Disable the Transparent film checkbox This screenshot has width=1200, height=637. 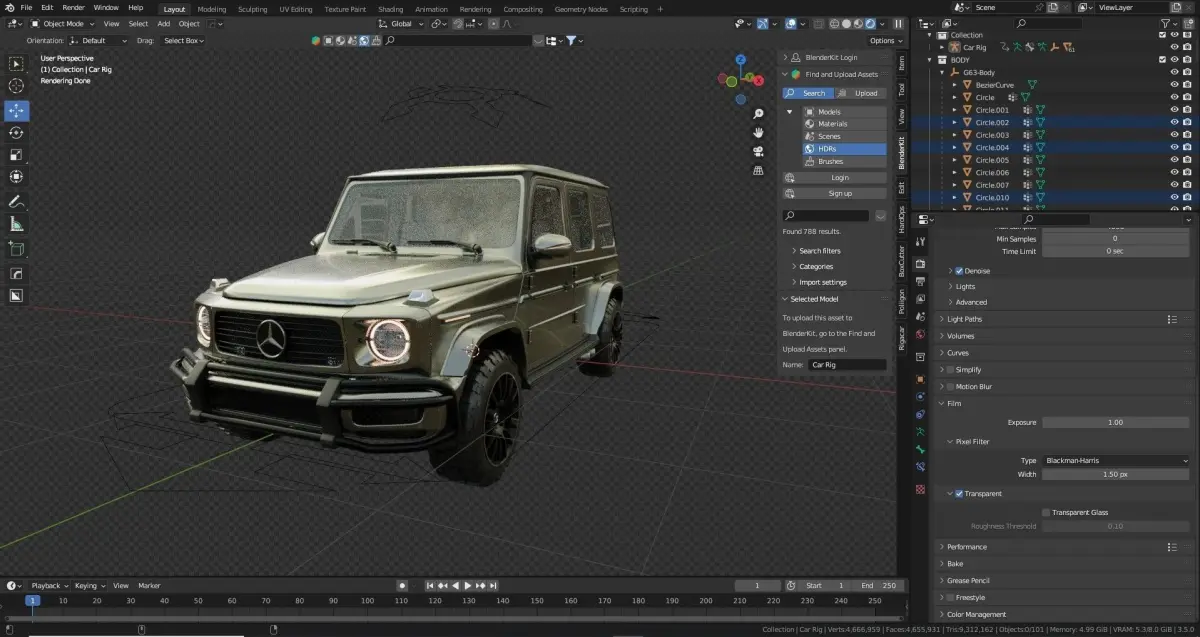(959, 494)
